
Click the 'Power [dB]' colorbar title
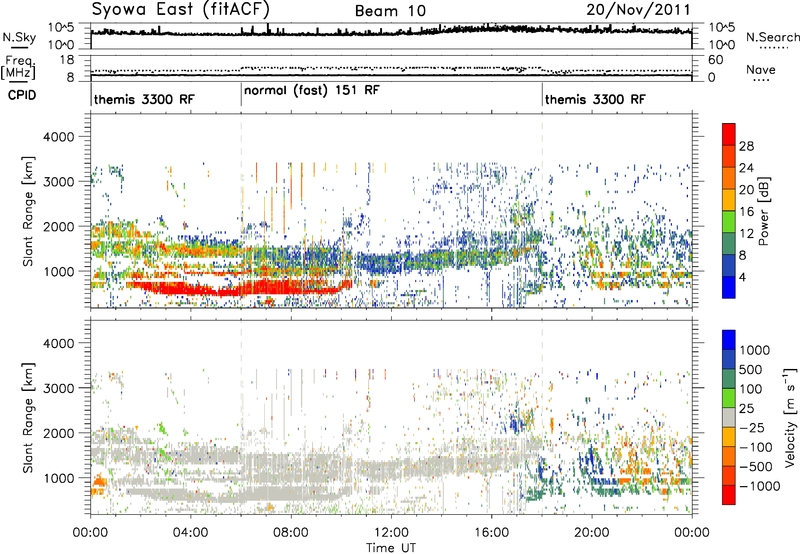(763, 211)
